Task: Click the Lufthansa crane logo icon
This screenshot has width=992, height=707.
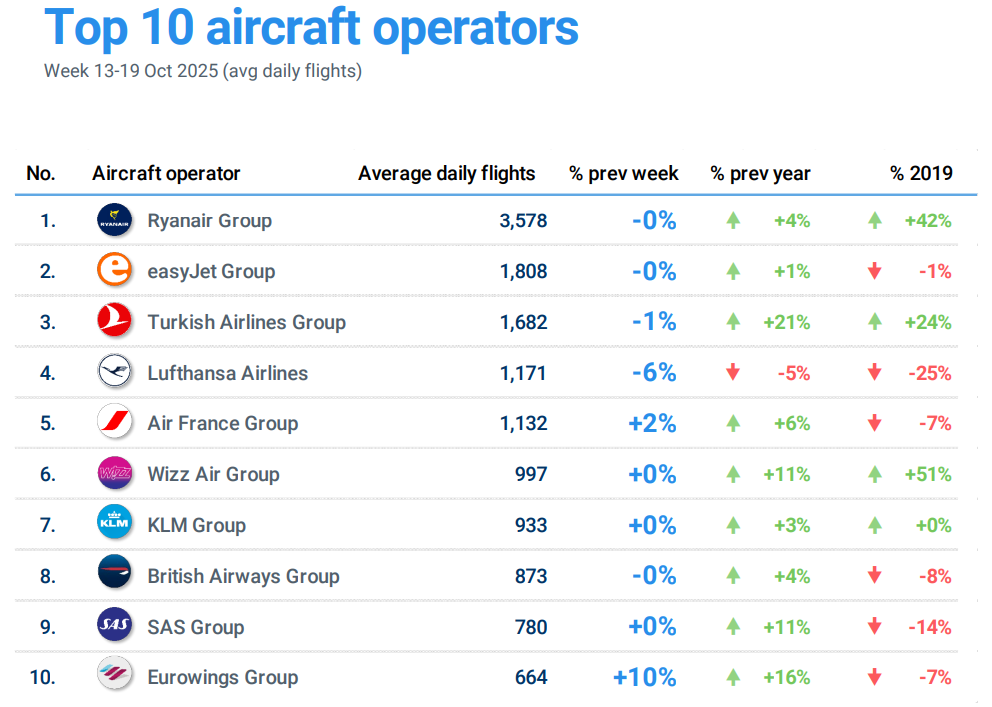Action: (114, 373)
